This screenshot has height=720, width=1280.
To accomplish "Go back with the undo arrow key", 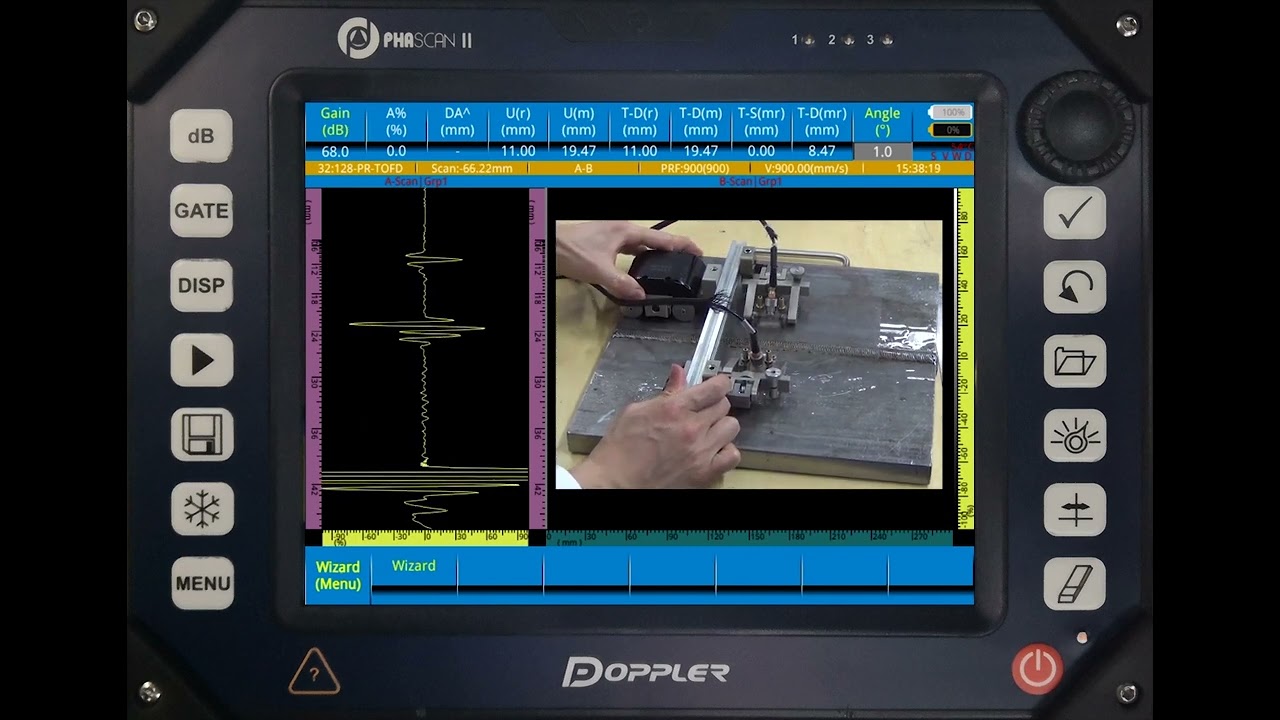I will (x=1075, y=287).
